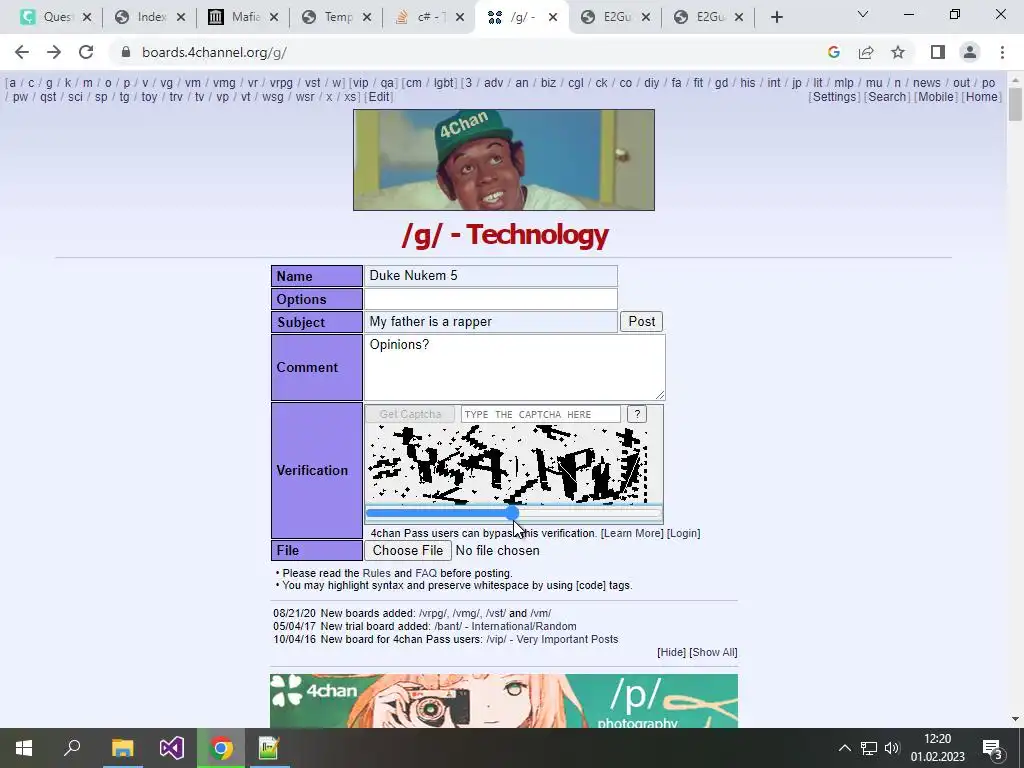Switch to the Mafia tab
The image size is (1024, 768).
[242, 17]
